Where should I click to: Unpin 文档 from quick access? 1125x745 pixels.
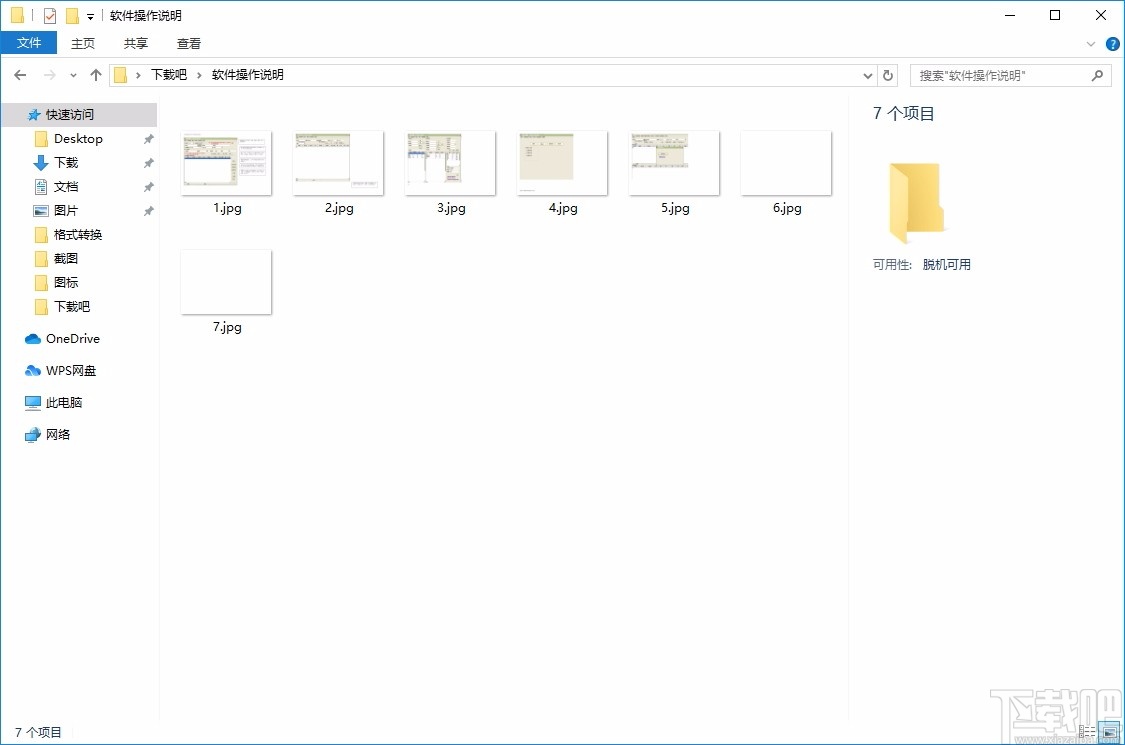148,186
